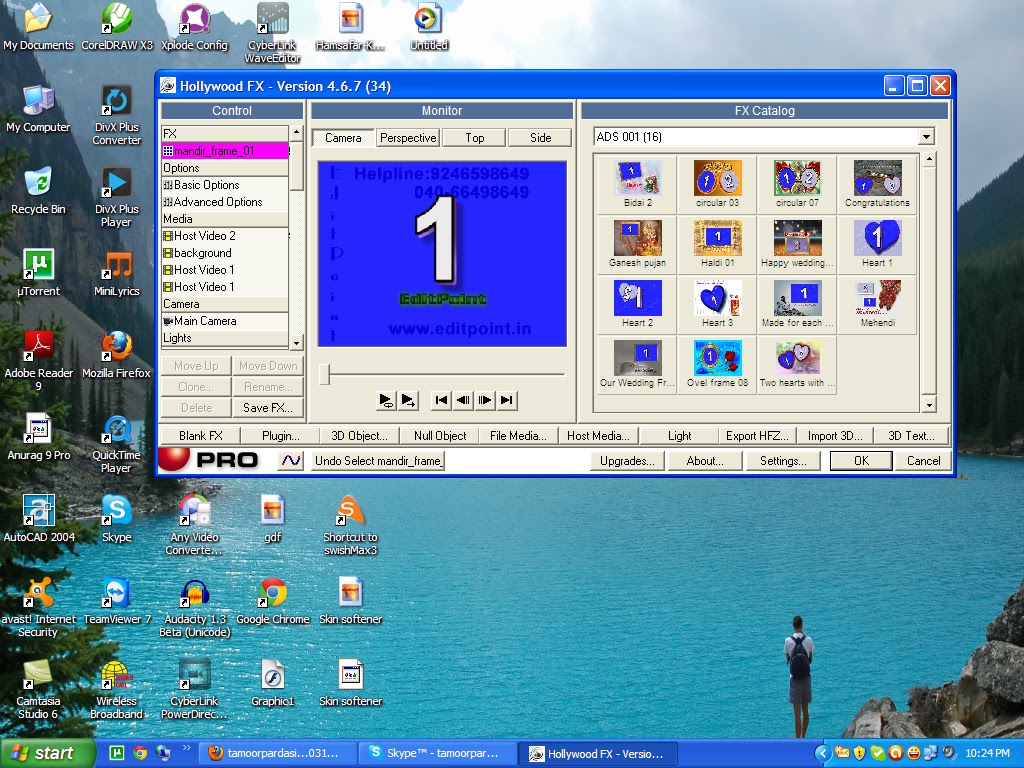
Task: Add a Light to the FX
Action: [x=679, y=436]
